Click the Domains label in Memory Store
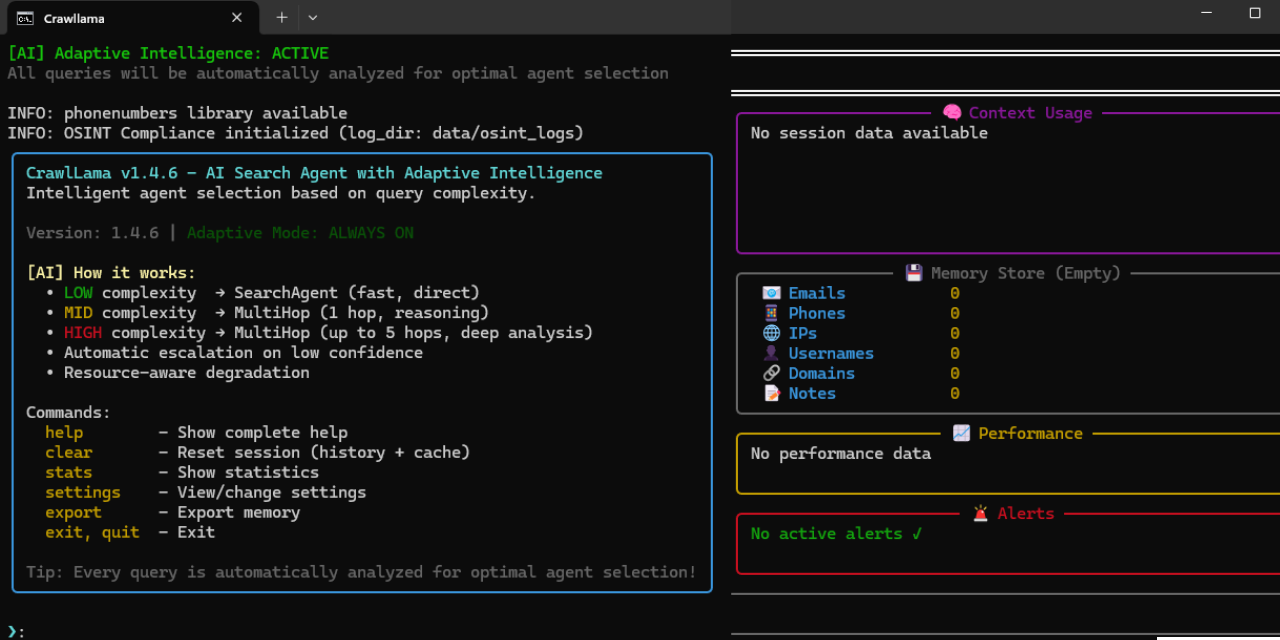This screenshot has height=640, width=1280. point(822,373)
